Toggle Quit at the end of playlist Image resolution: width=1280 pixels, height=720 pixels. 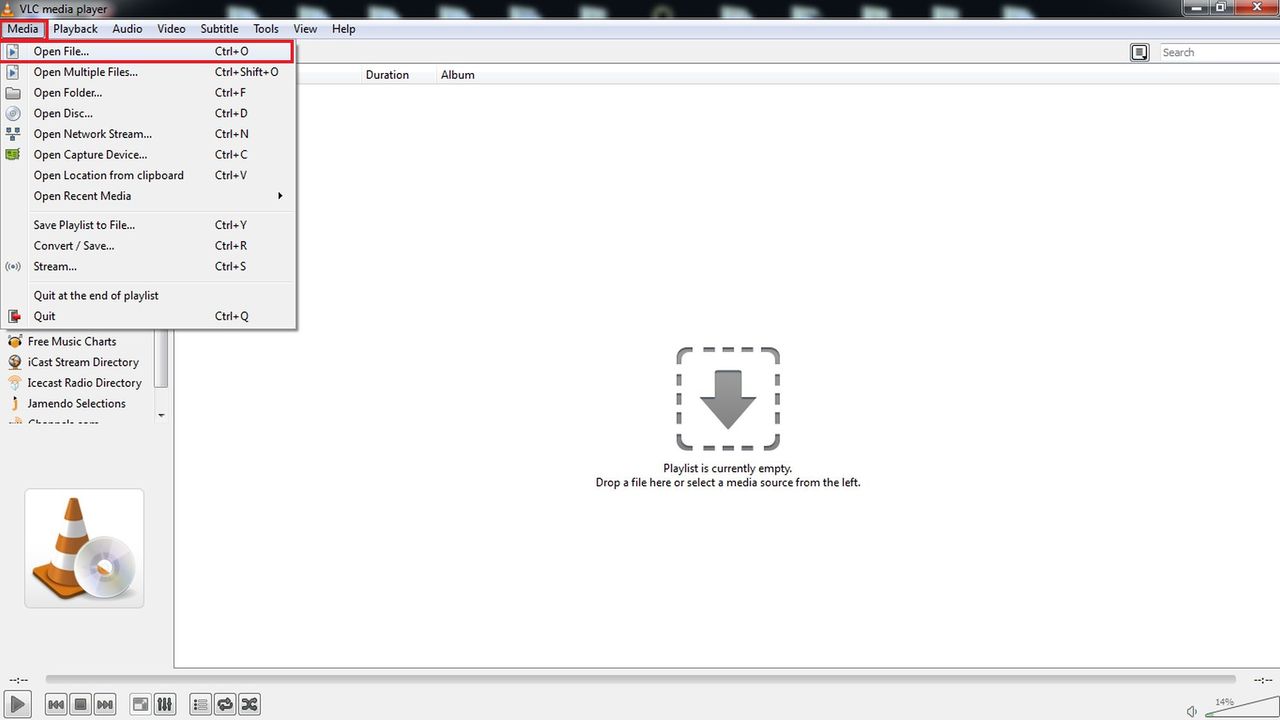pos(148,296)
